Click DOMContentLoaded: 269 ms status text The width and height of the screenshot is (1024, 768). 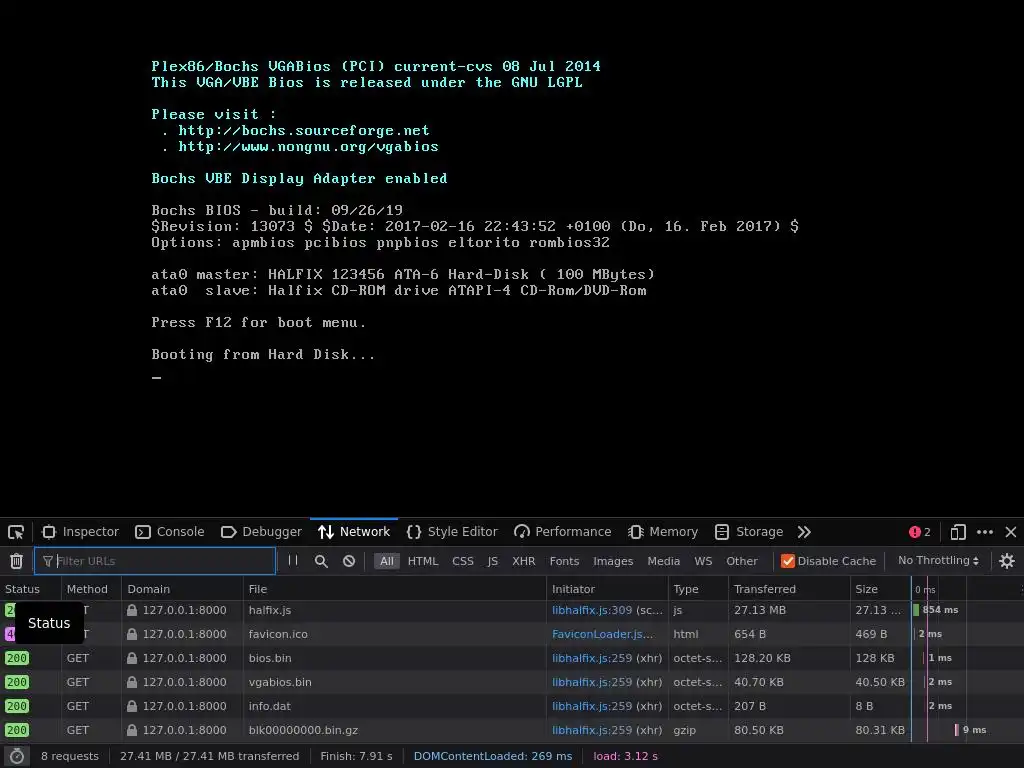click(493, 756)
